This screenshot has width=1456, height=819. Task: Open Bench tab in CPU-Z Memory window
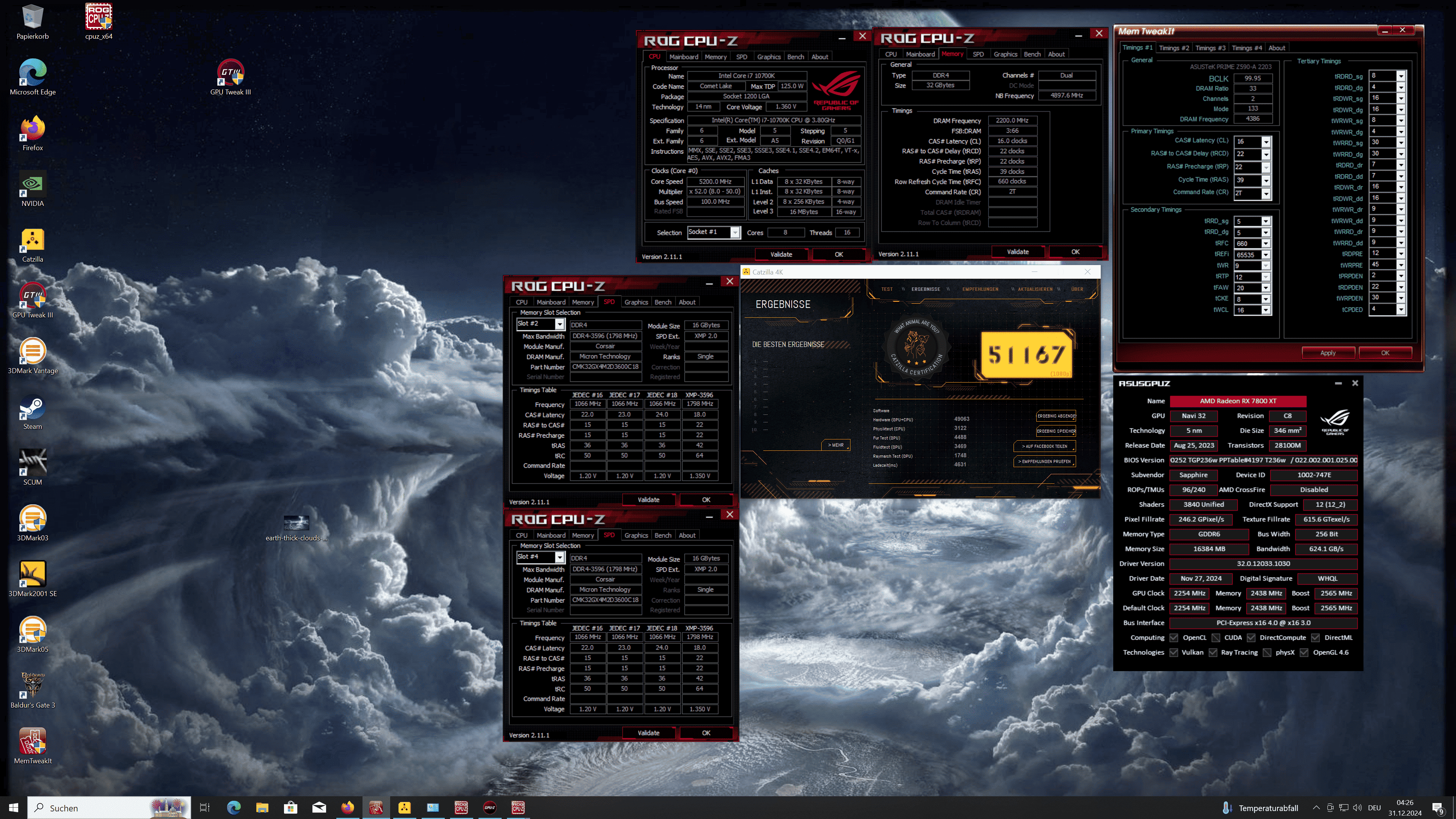pos(1032,54)
